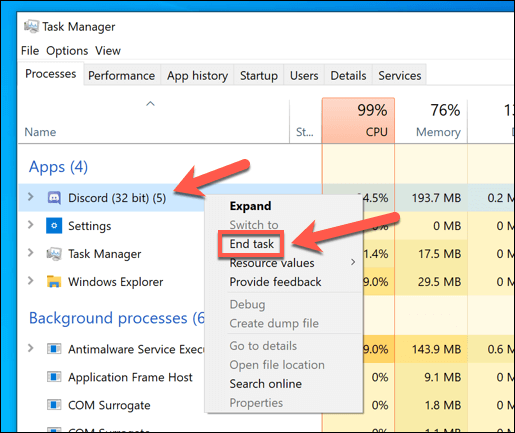Click the Settings gear app icon
The height and width of the screenshot is (433, 515).
[x=54, y=226]
